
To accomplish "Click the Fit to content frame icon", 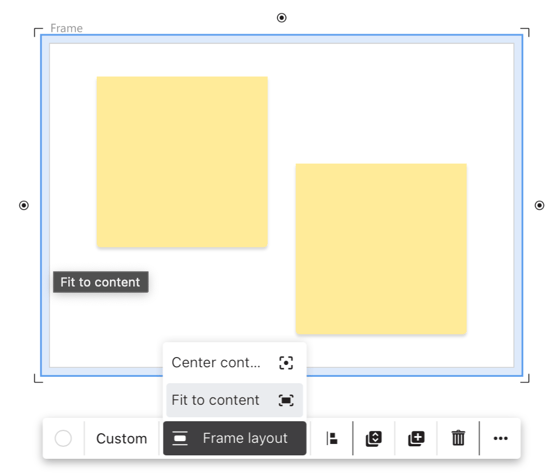I will [286, 400].
